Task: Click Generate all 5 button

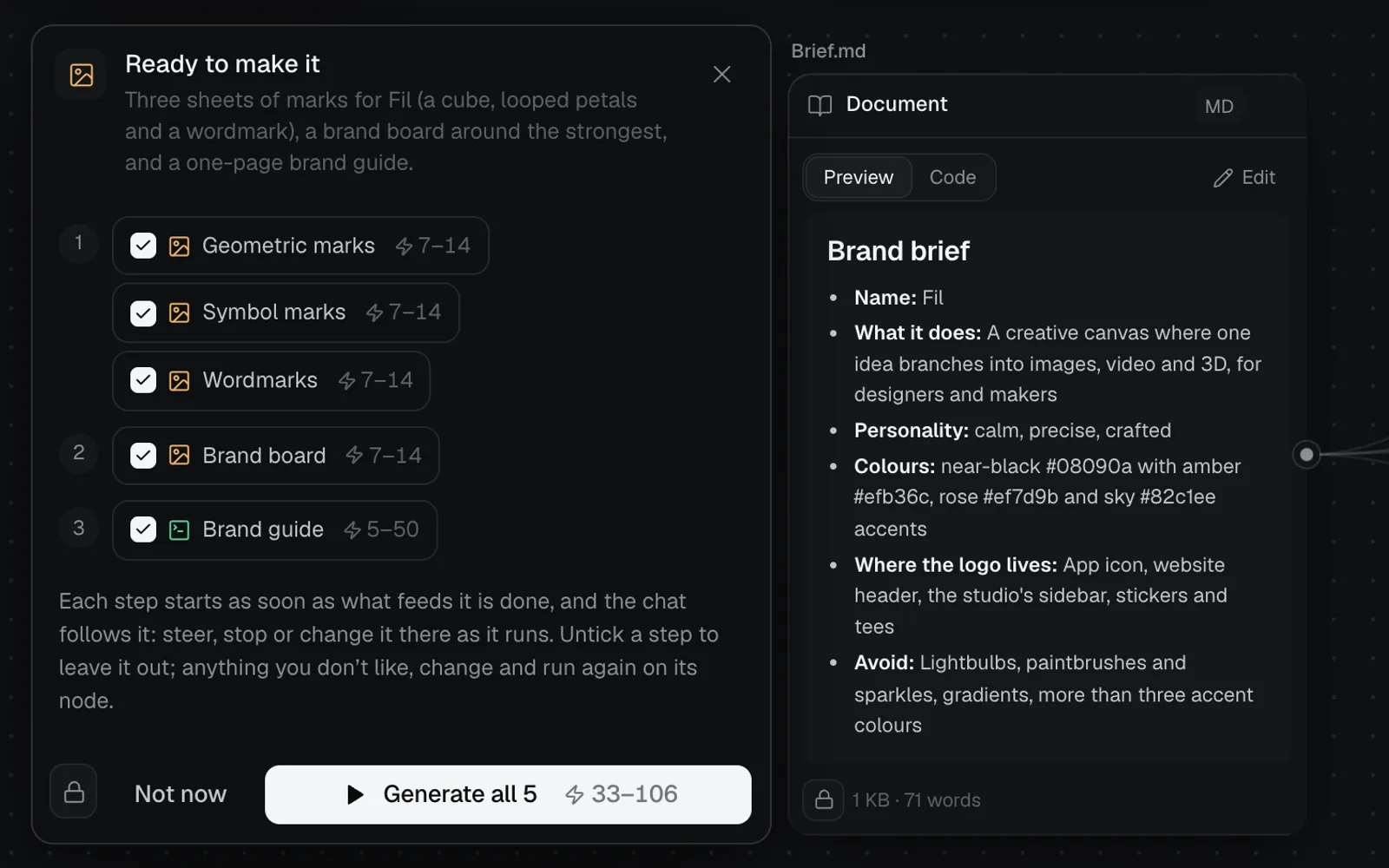Action: (508, 794)
